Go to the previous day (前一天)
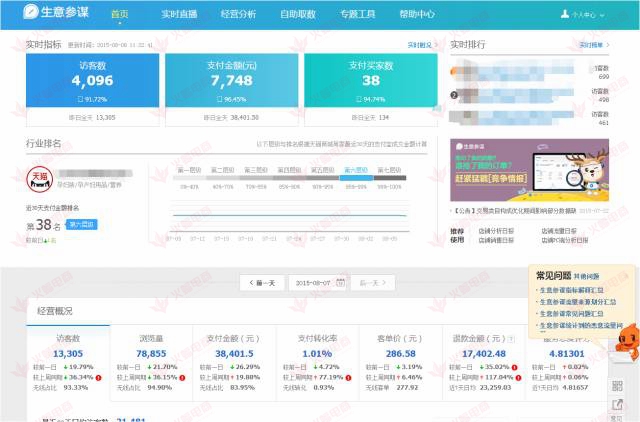Image resolution: width=640 pixels, height=422 pixels. 263,284
